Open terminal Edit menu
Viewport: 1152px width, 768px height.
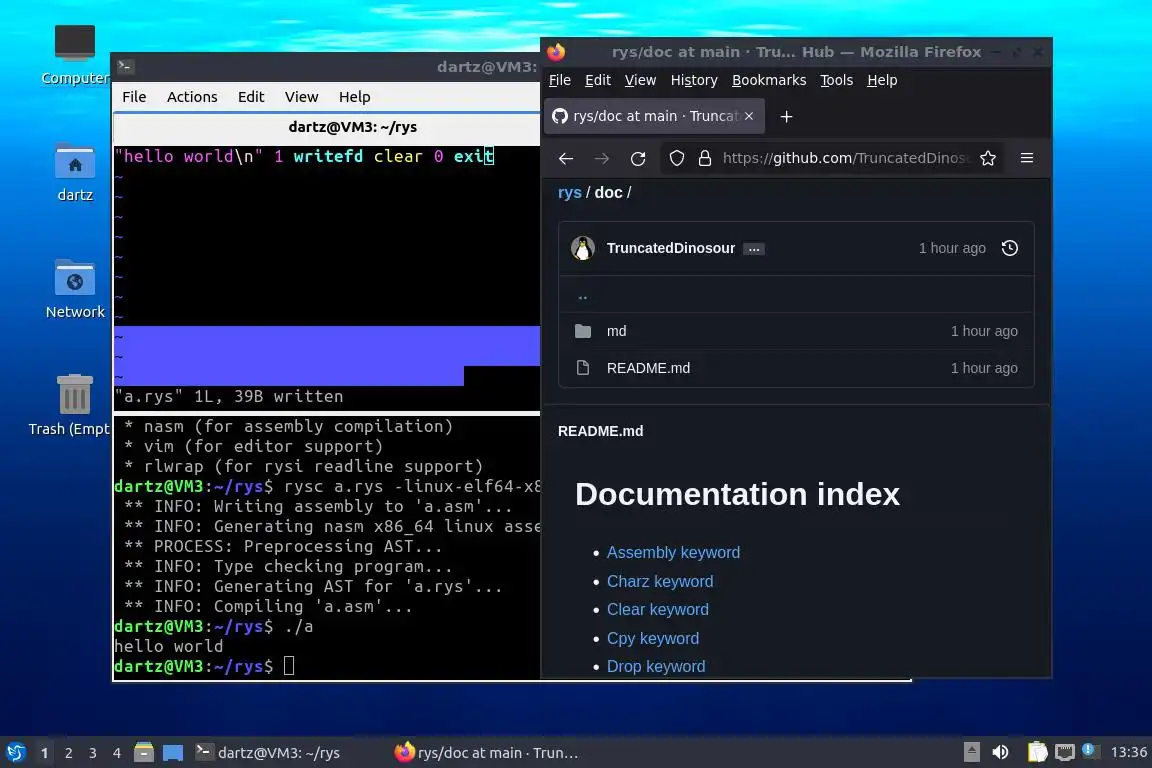click(251, 97)
